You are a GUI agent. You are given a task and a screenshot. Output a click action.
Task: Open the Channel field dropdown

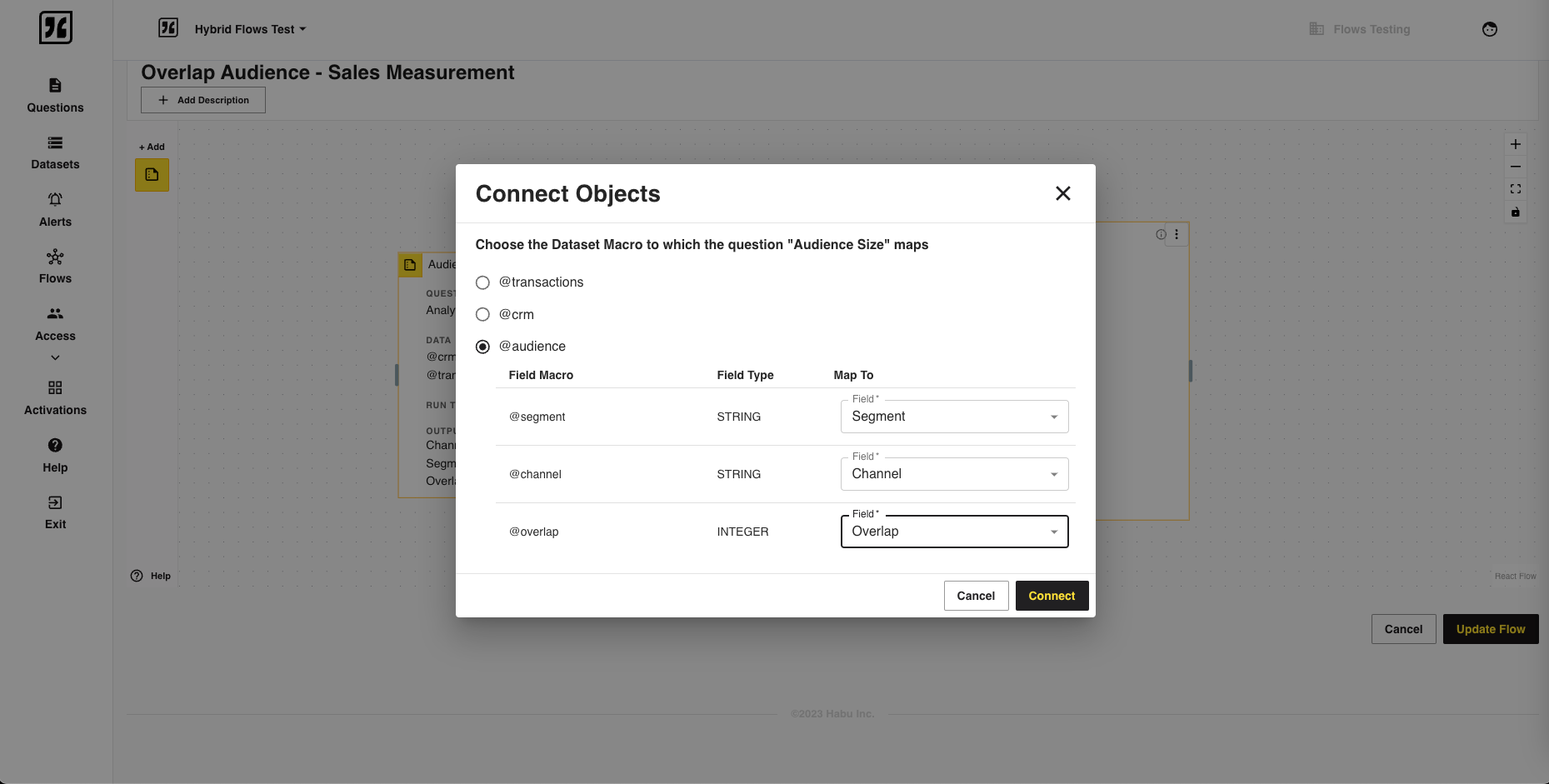click(x=954, y=474)
